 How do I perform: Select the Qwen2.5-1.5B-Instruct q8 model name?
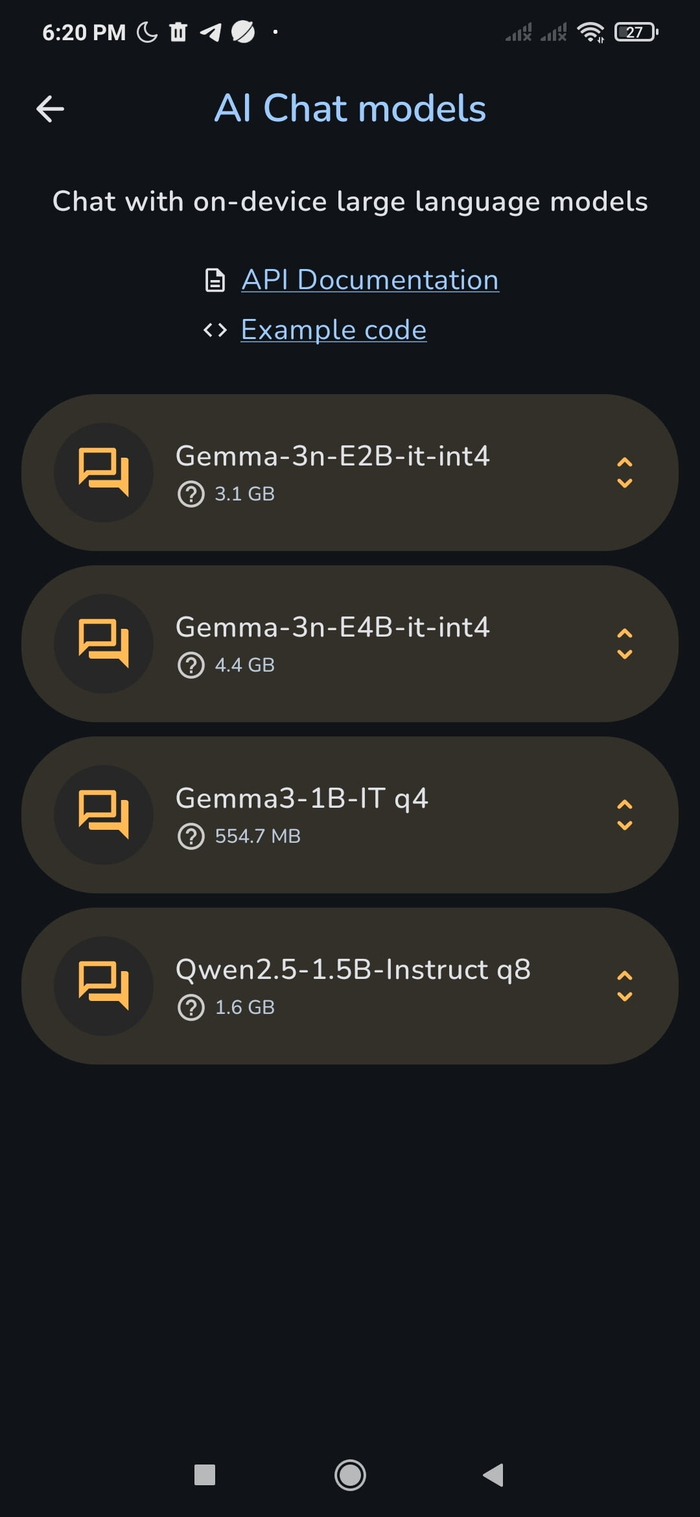coord(353,969)
